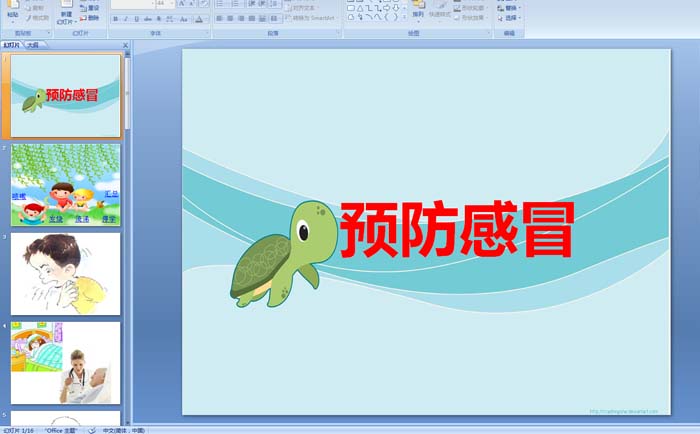Screen dimensions: 700x434
Task: Select the triangle shape
Action: pos(360,8)
